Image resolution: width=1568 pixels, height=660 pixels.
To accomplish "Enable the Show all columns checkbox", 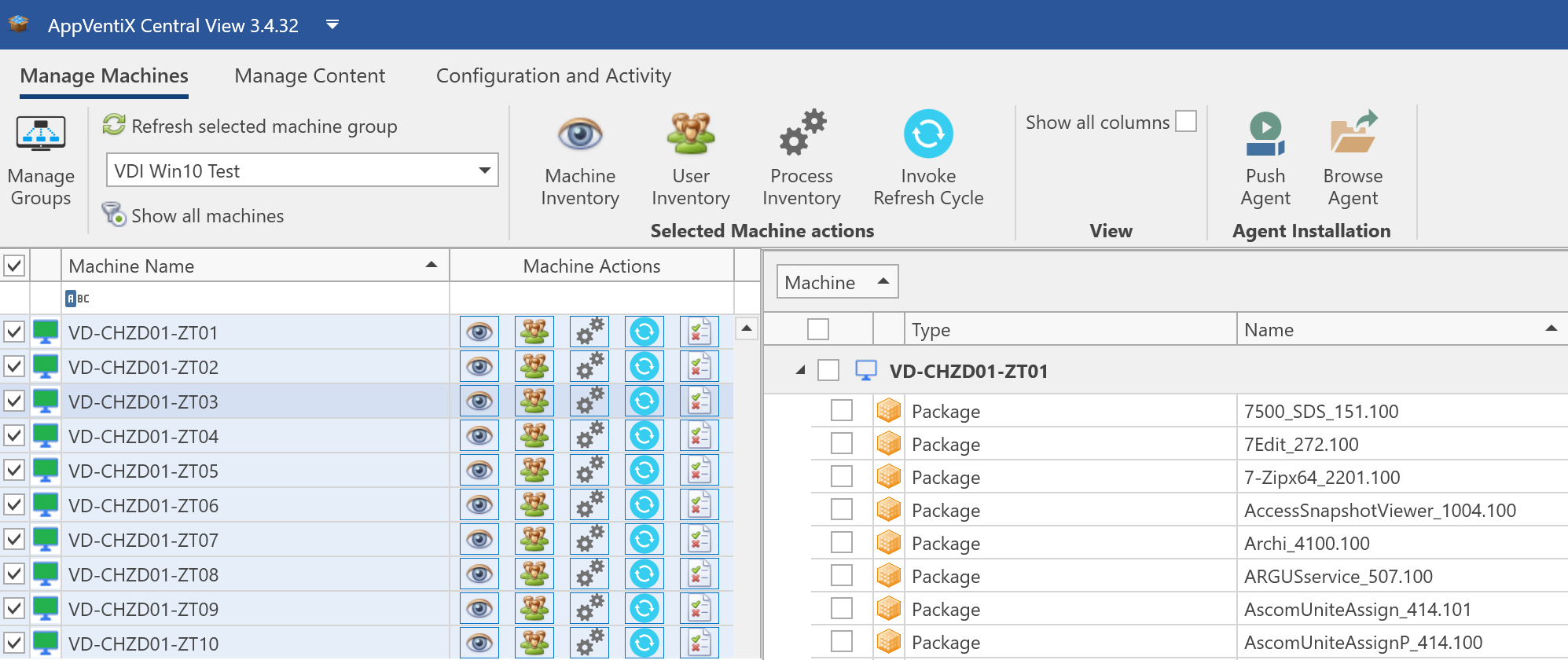I will pyautogui.click(x=1185, y=122).
